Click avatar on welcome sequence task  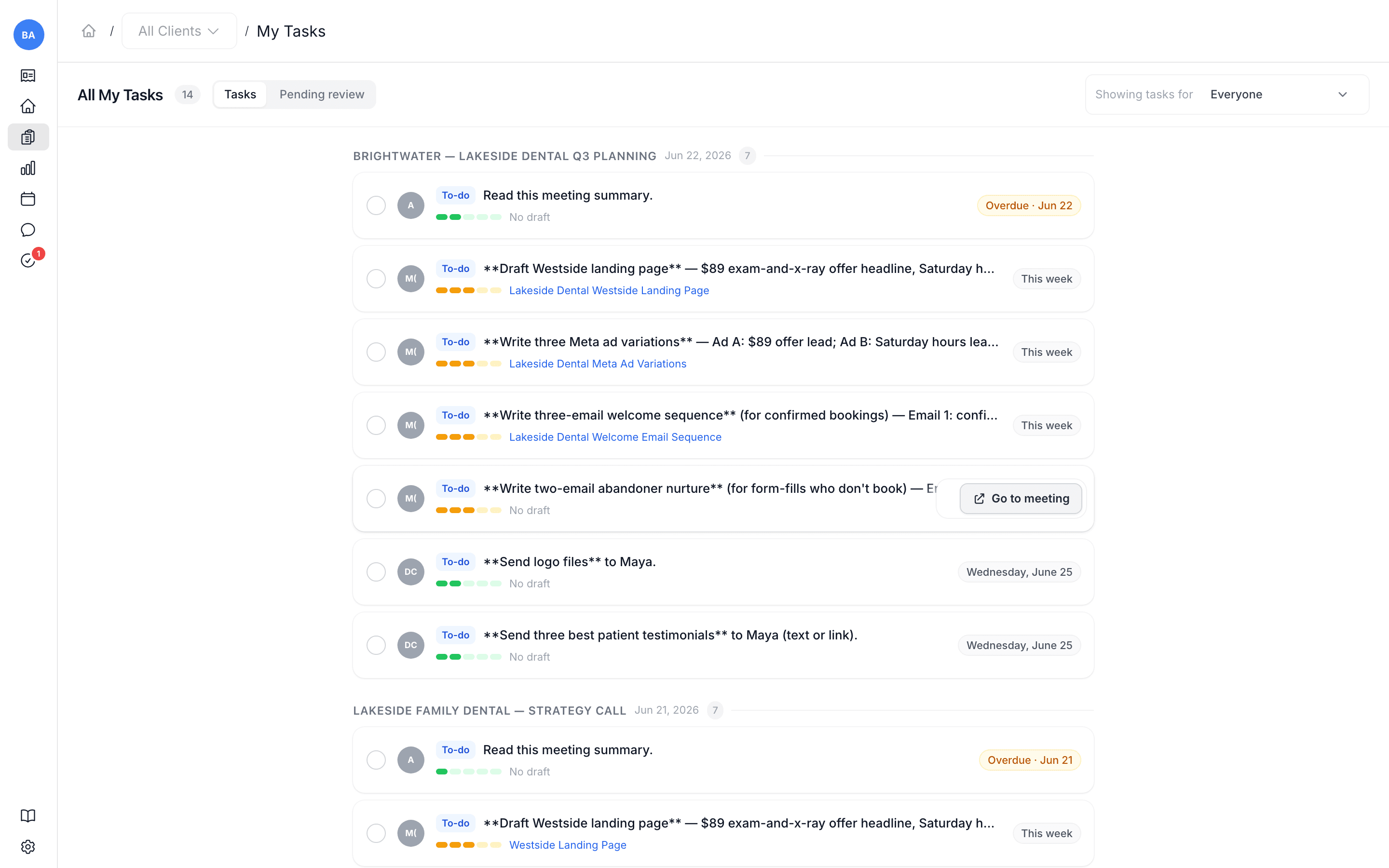(411, 425)
